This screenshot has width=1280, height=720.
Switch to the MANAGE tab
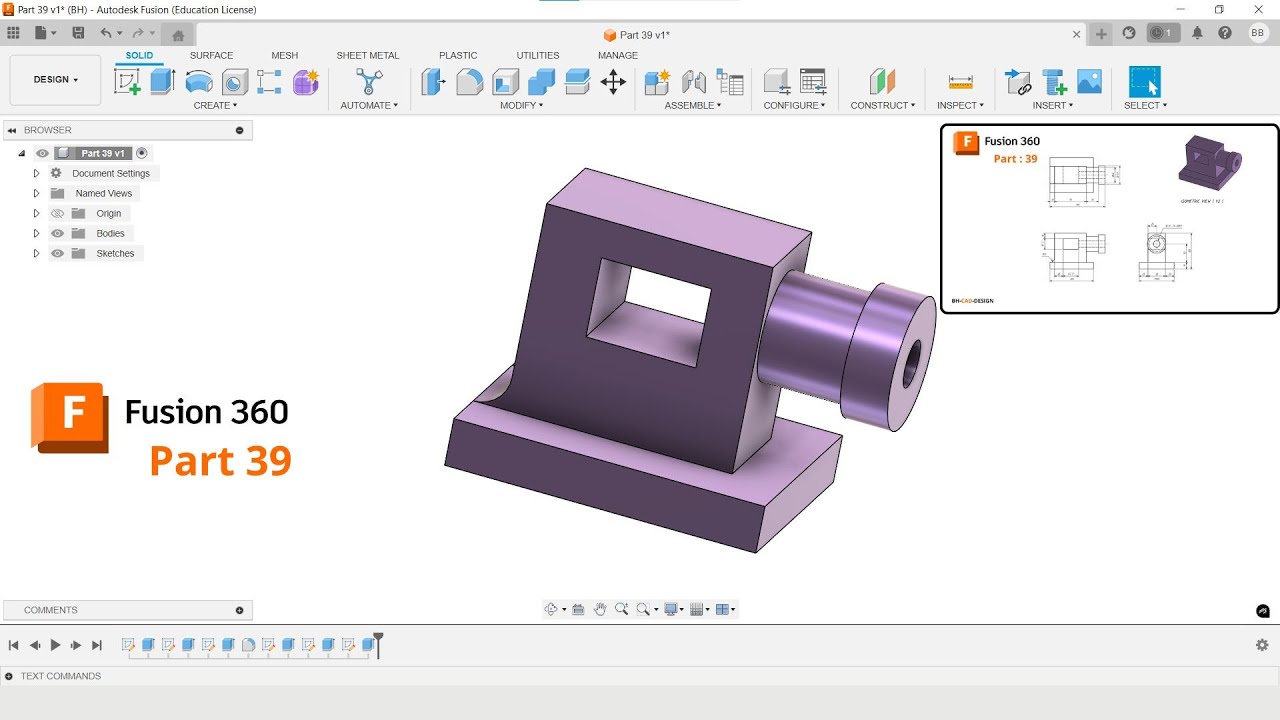pos(618,55)
